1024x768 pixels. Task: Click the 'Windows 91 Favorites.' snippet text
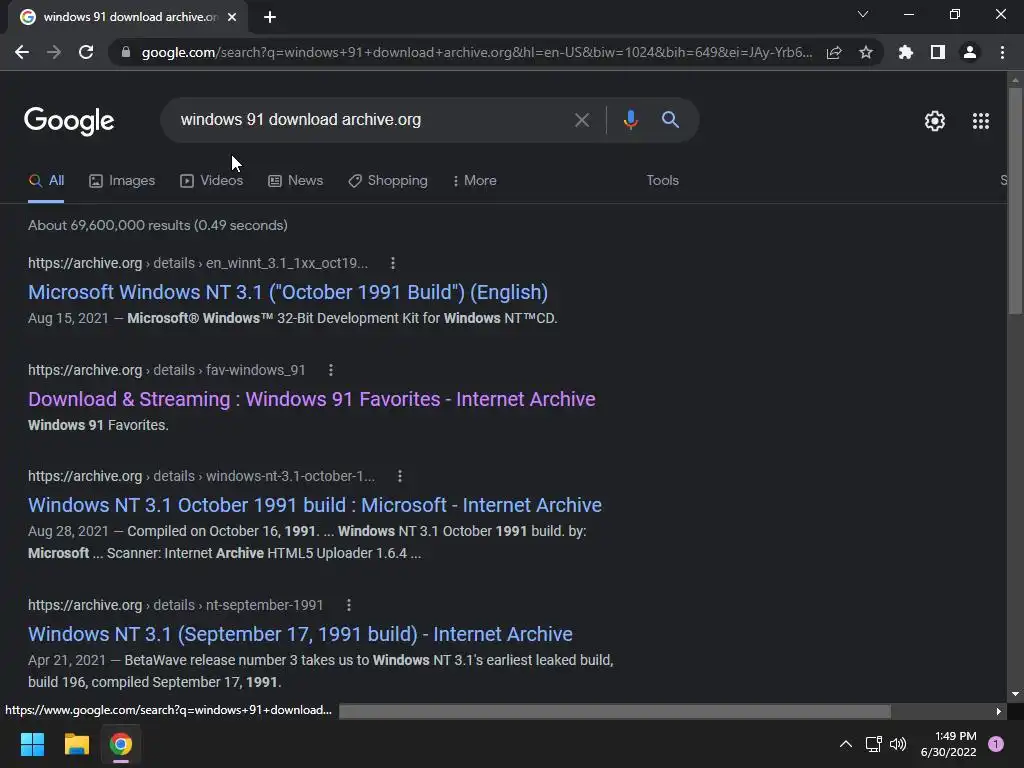tap(98, 425)
